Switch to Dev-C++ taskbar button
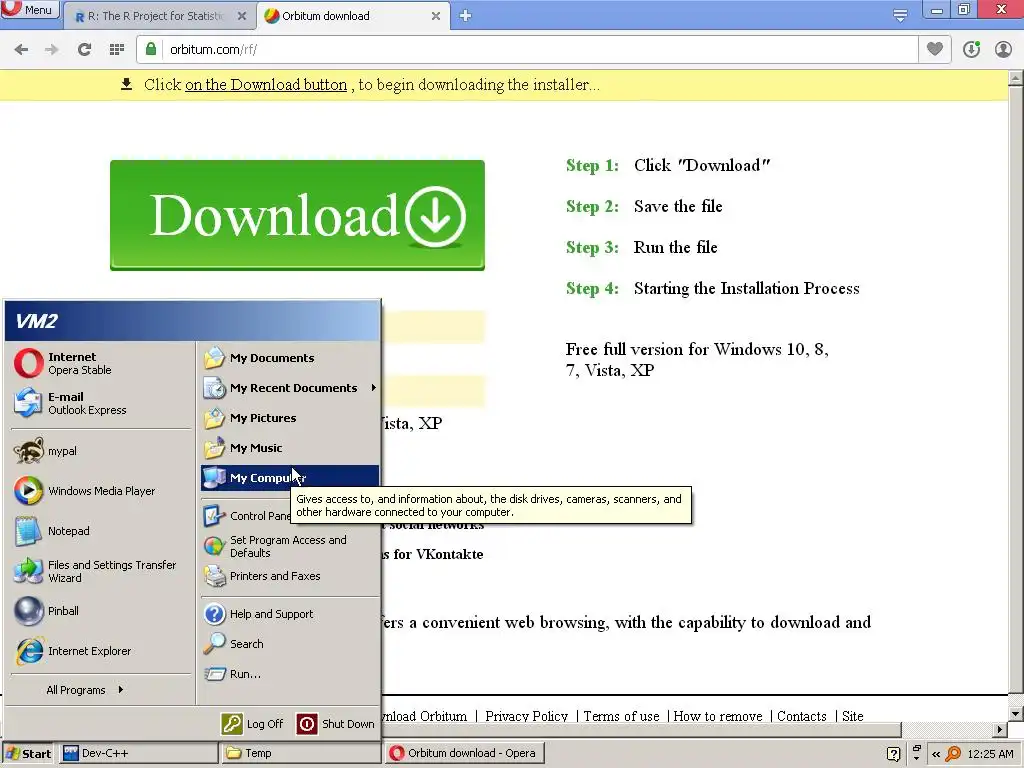The width and height of the screenshot is (1024, 768). point(138,754)
